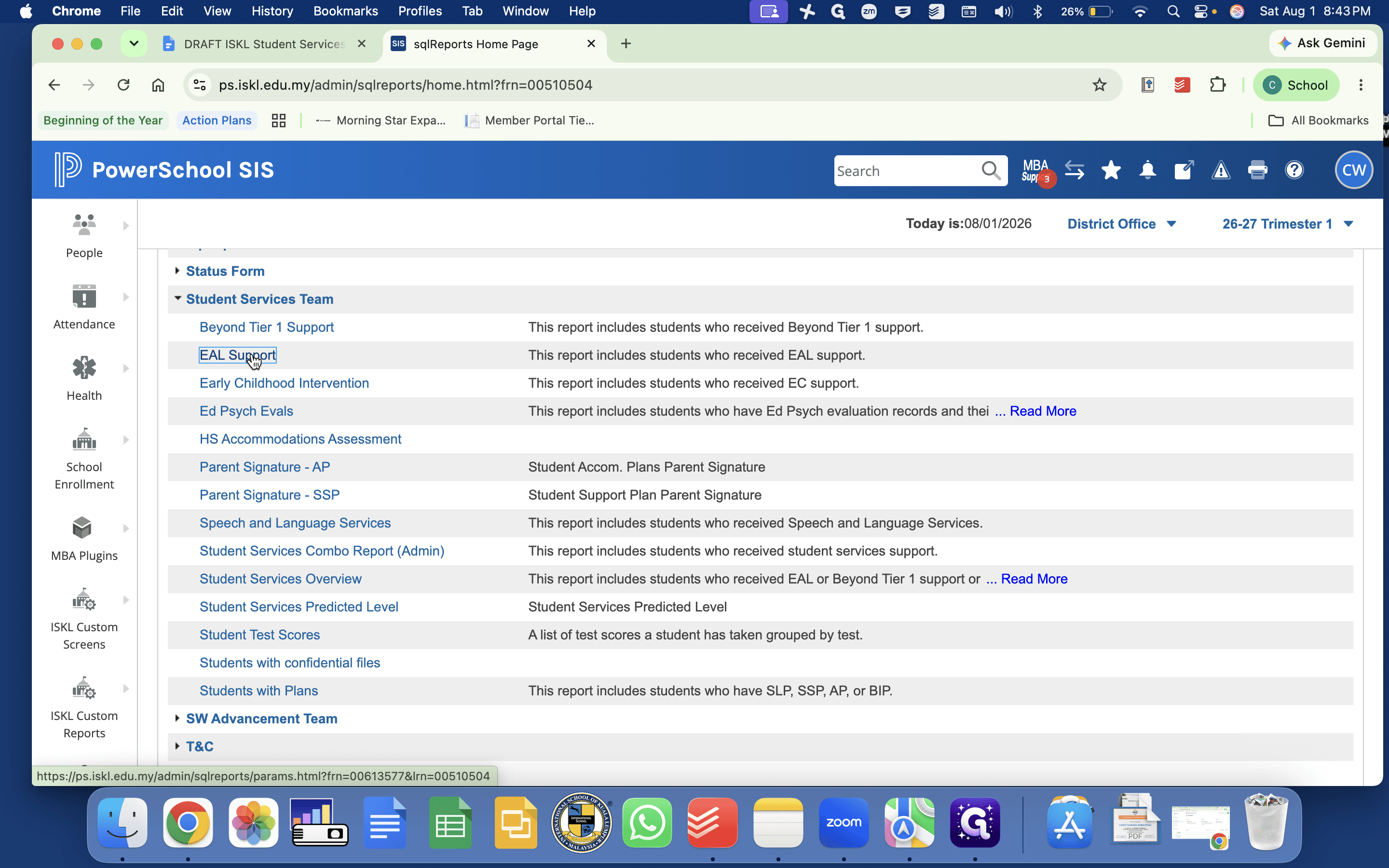Click Read More for Student Services Overview
Screen dimensions: 1389x868
(1035, 579)
